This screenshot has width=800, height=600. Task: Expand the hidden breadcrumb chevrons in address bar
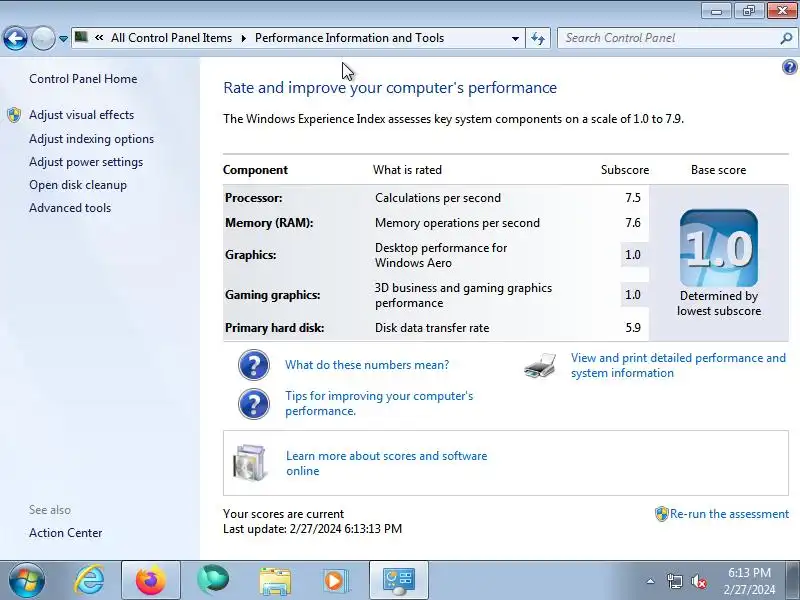tap(99, 38)
